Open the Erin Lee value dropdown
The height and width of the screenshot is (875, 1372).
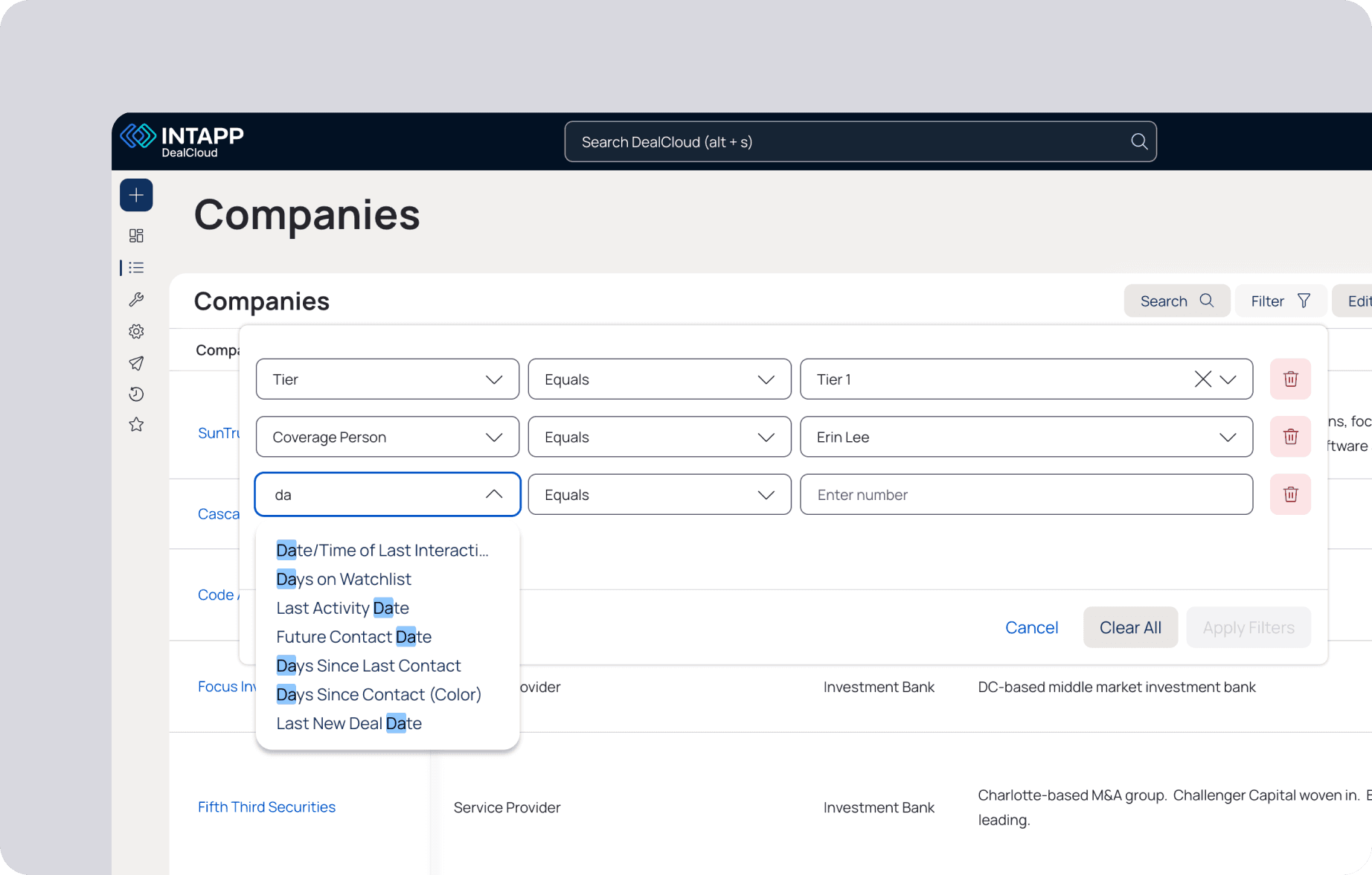(1026, 437)
